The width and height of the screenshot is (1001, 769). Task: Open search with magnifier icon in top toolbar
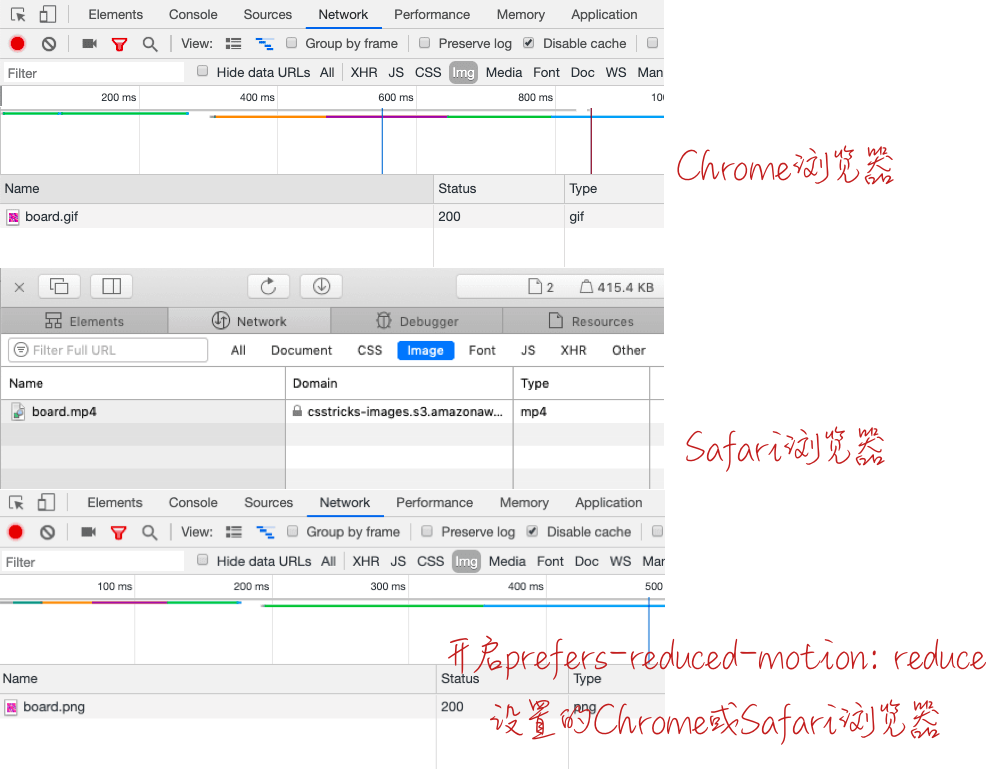[150, 44]
